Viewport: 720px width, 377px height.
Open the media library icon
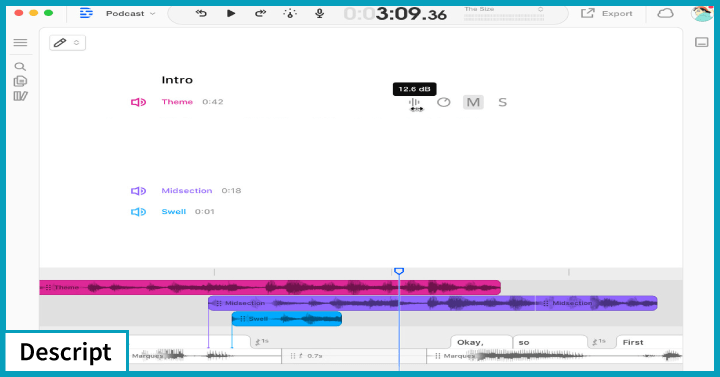(x=20, y=96)
